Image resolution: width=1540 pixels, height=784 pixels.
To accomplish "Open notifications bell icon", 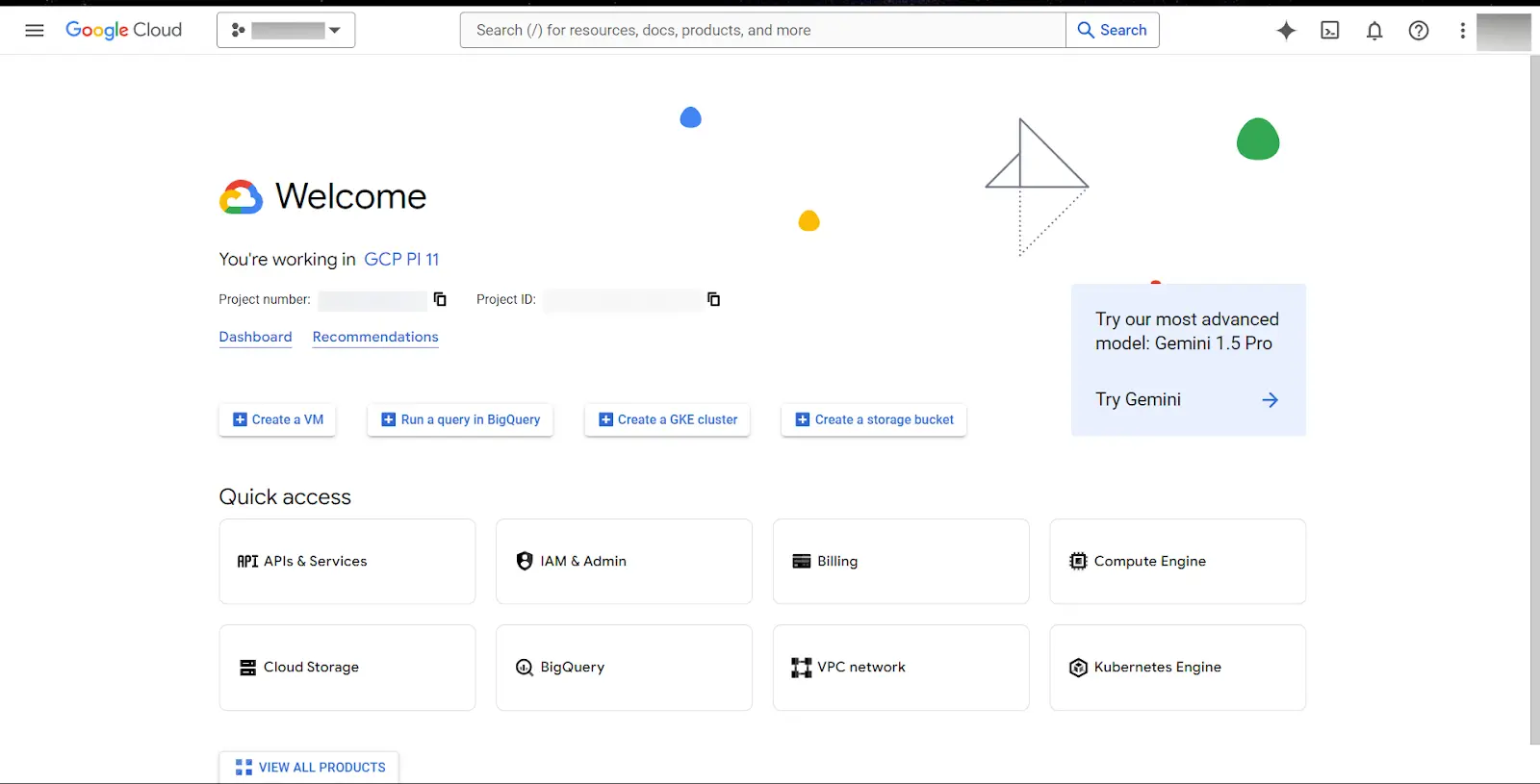I will point(1374,31).
